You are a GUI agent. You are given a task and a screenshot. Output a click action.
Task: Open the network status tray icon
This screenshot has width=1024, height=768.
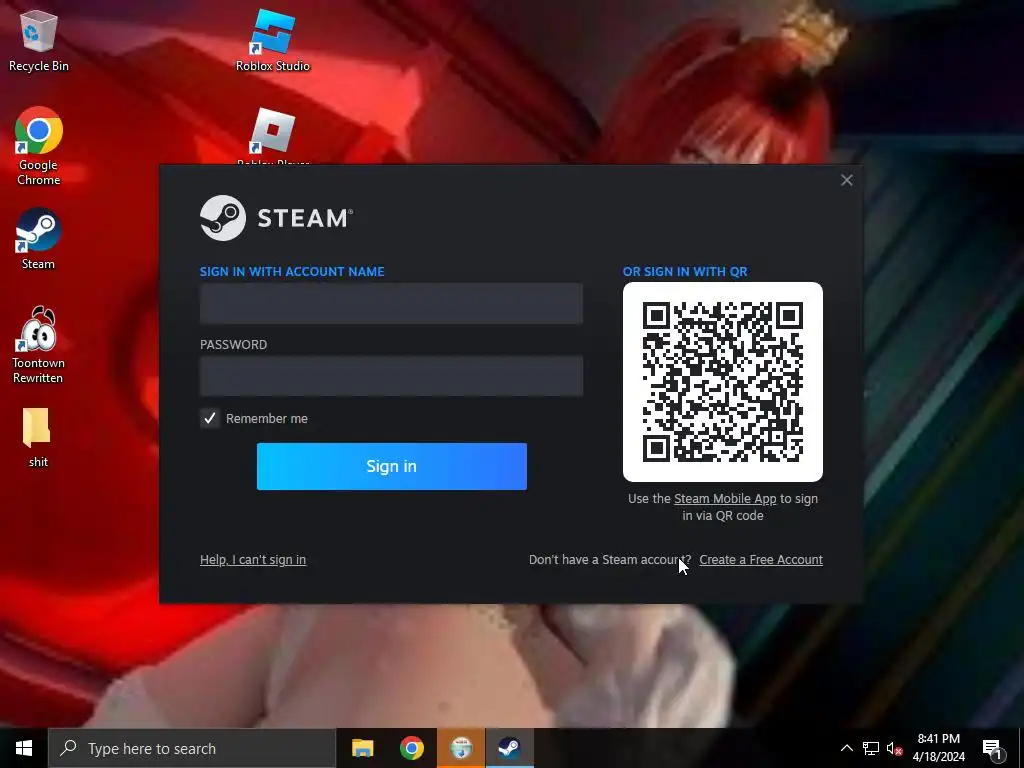871,748
